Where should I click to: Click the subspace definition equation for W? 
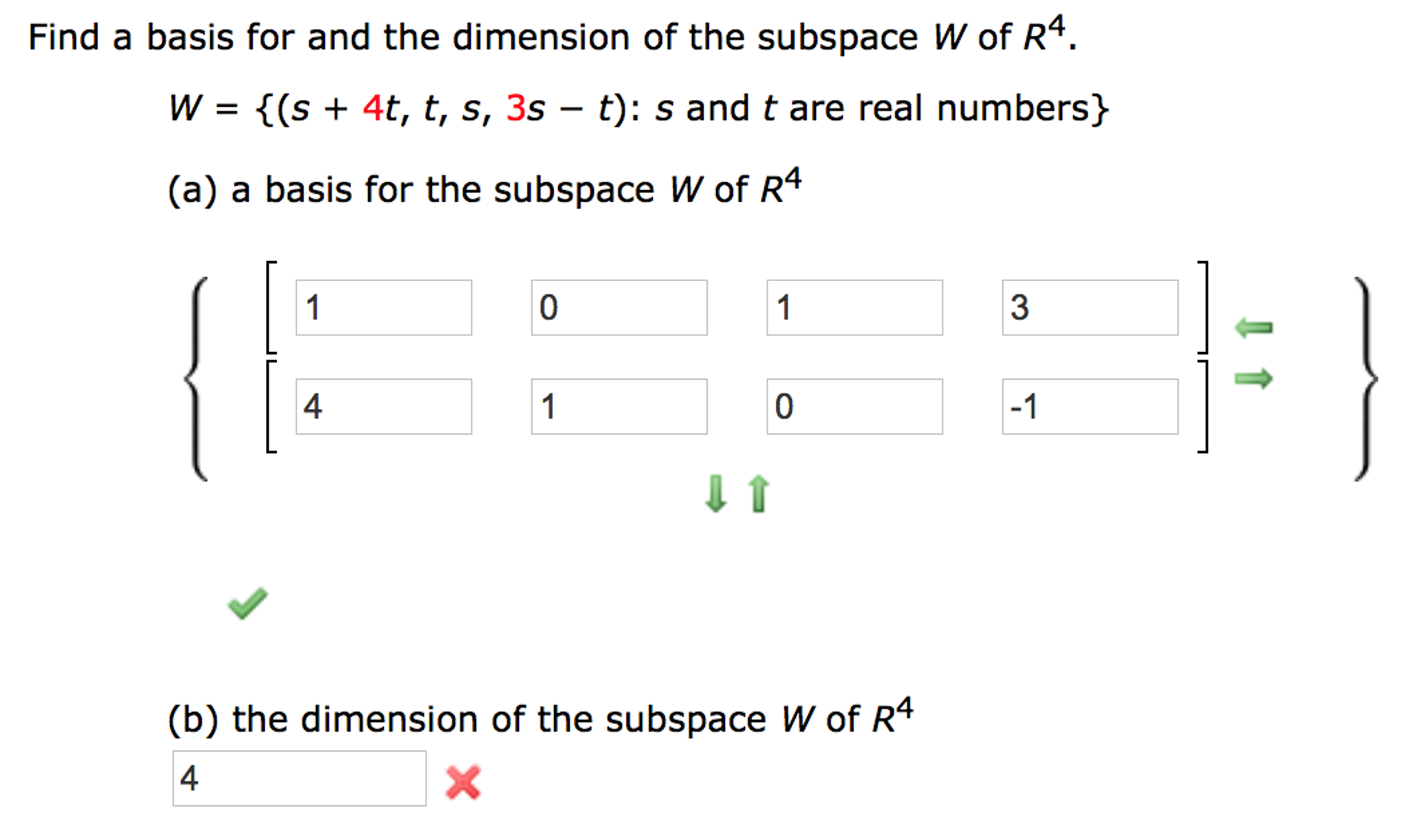(x=639, y=108)
